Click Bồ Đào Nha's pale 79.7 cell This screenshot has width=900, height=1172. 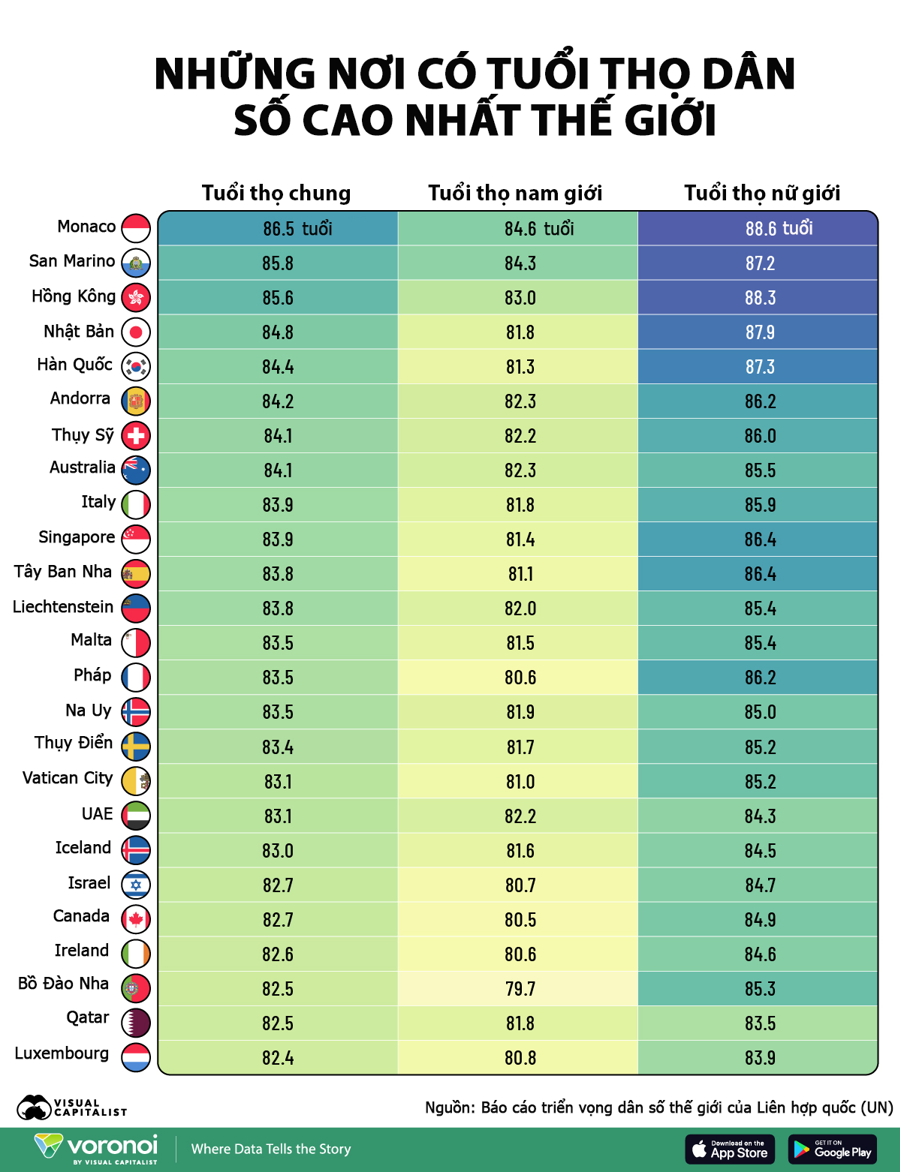click(x=518, y=989)
